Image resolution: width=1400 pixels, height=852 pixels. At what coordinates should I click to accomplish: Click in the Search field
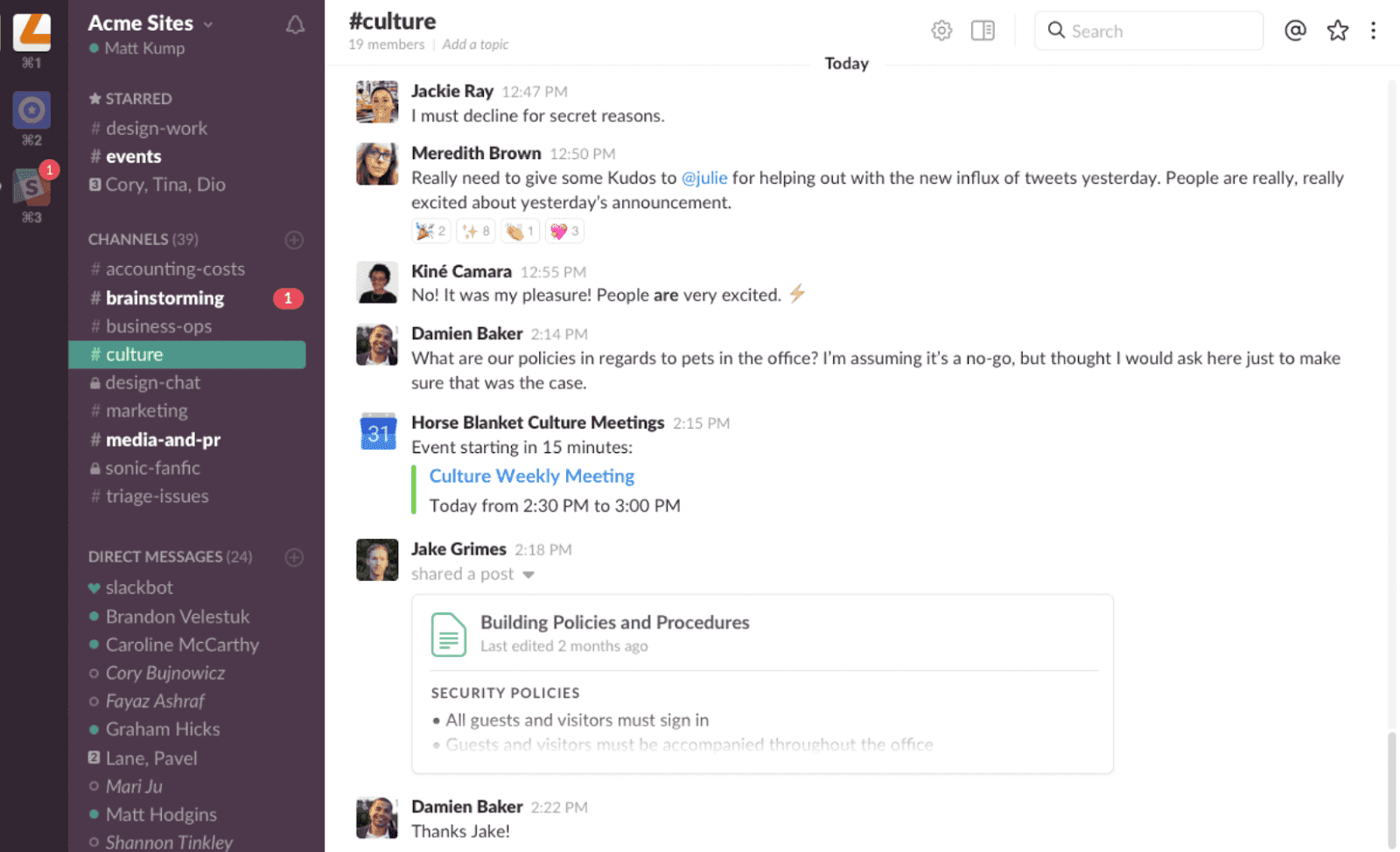[1149, 31]
